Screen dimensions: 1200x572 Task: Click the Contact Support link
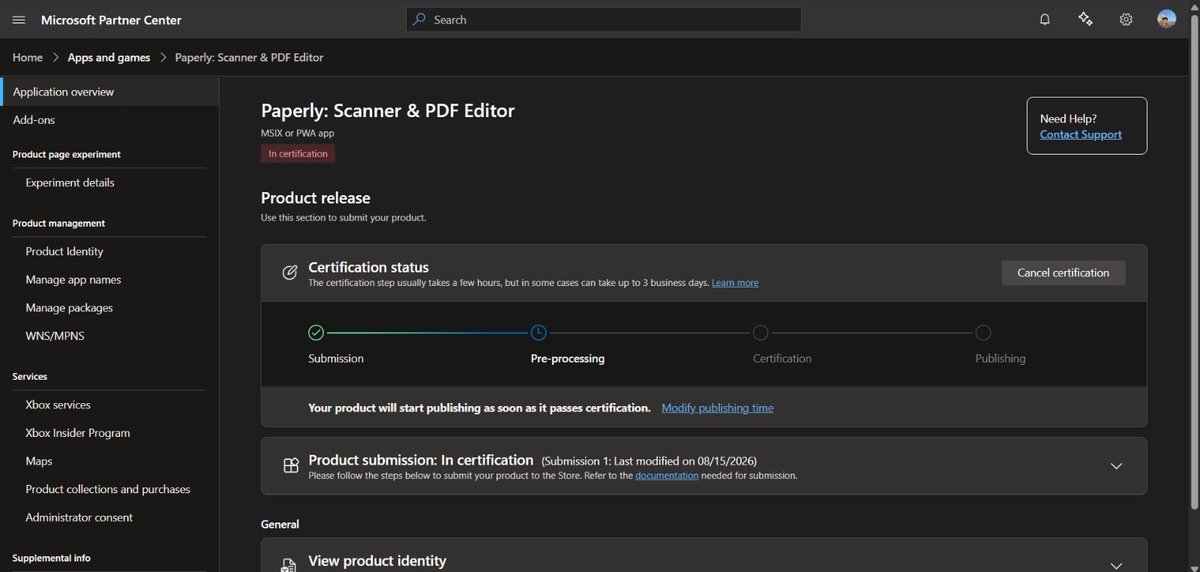(1080, 134)
